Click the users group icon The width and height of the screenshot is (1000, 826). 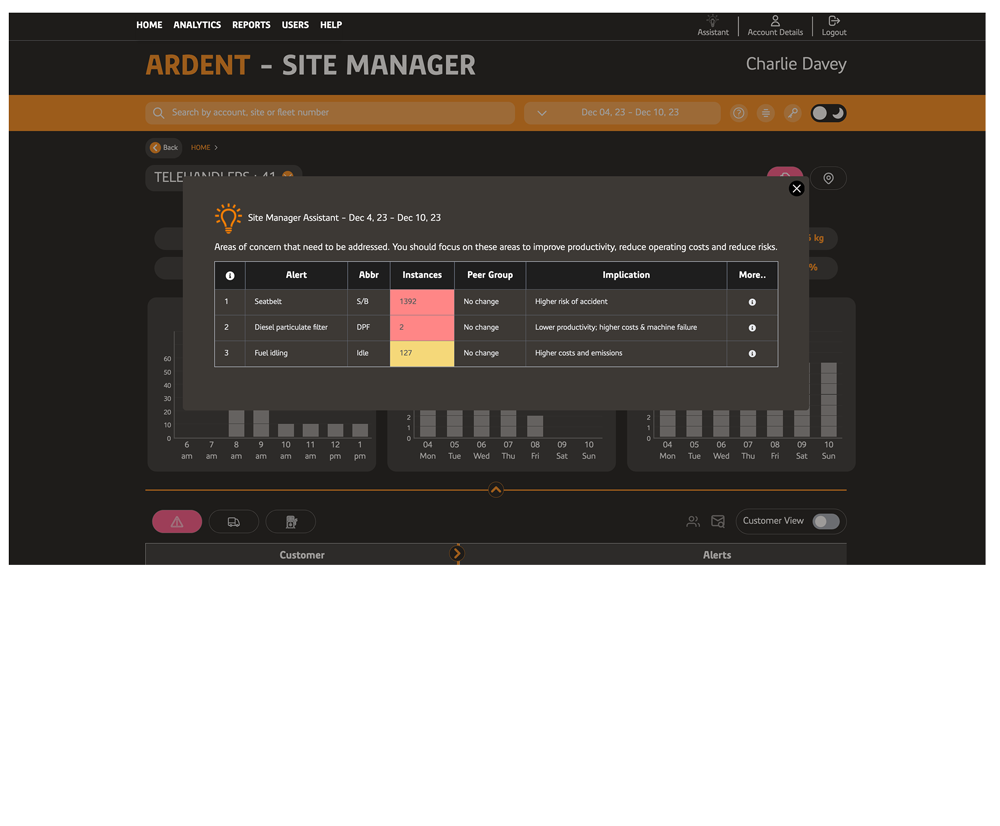pos(693,522)
